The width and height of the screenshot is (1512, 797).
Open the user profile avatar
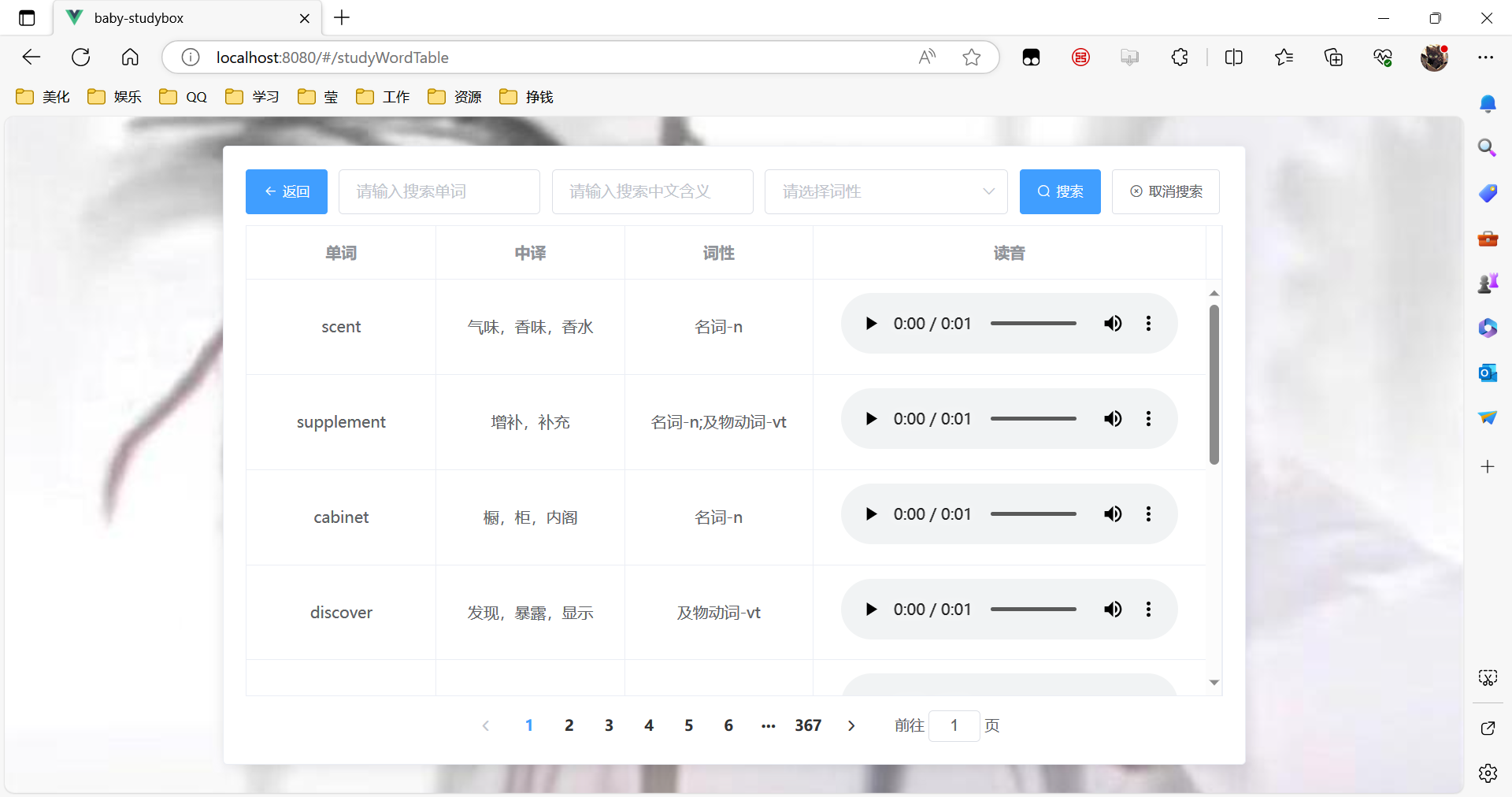click(x=1435, y=57)
